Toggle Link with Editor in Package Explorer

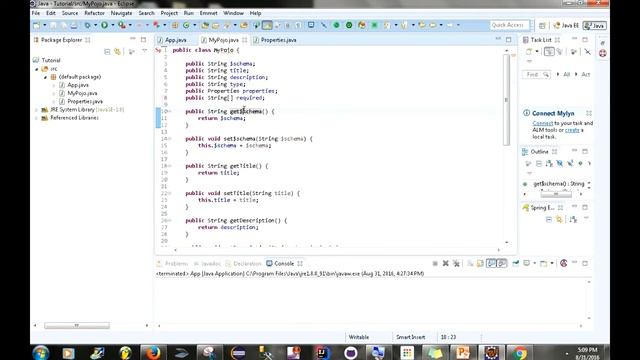coord(118,52)
